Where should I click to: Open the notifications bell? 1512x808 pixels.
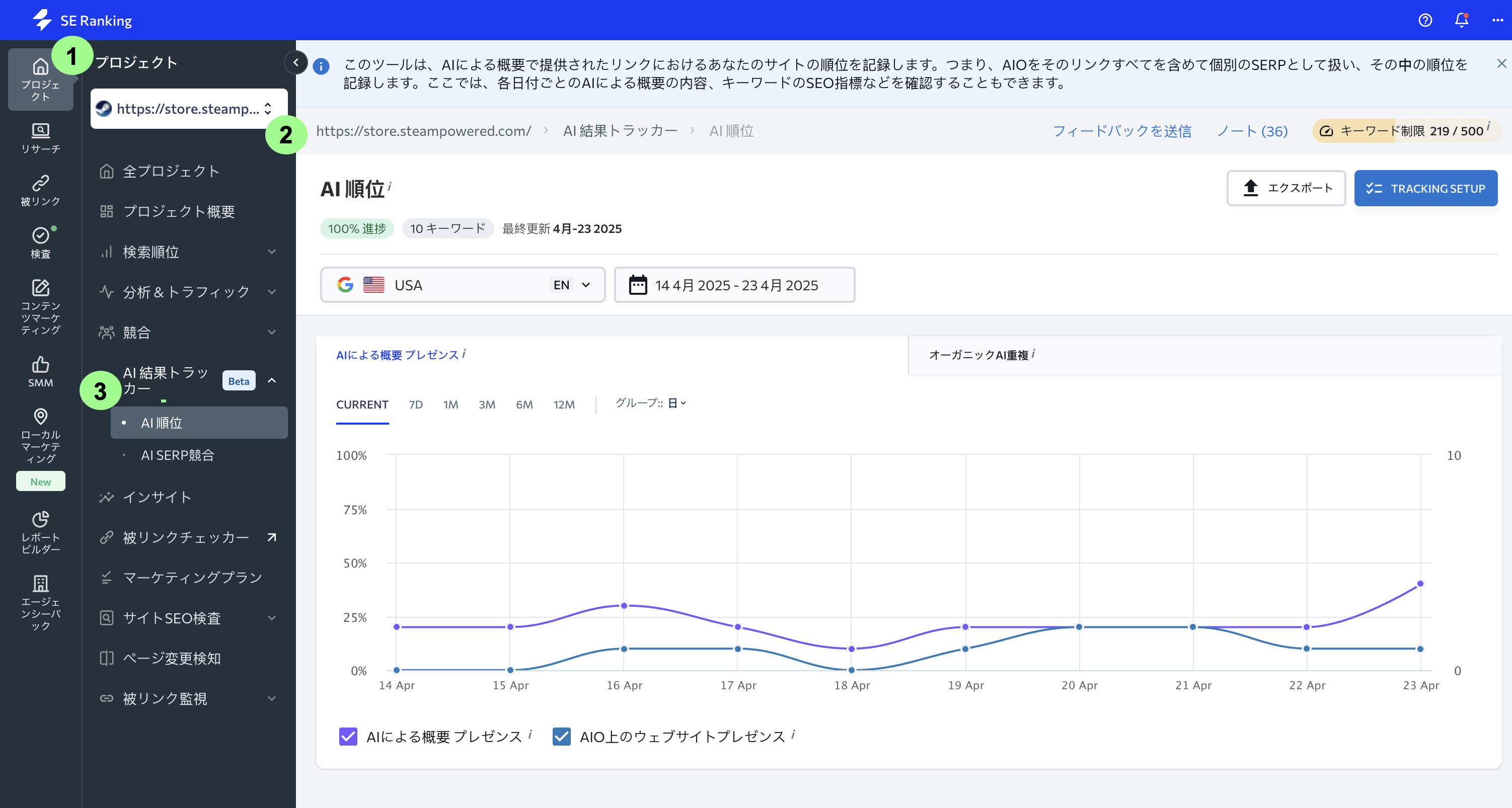coord(1462,20)
